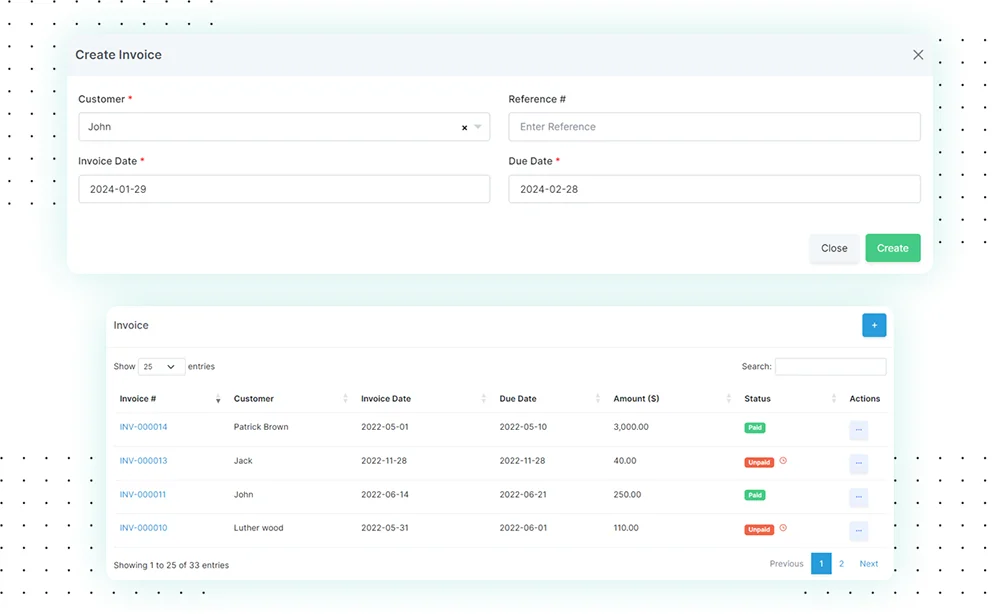Open invoice INV-000011
Viewport: 1000px width, 614px height.
click(x=141, y=495)
